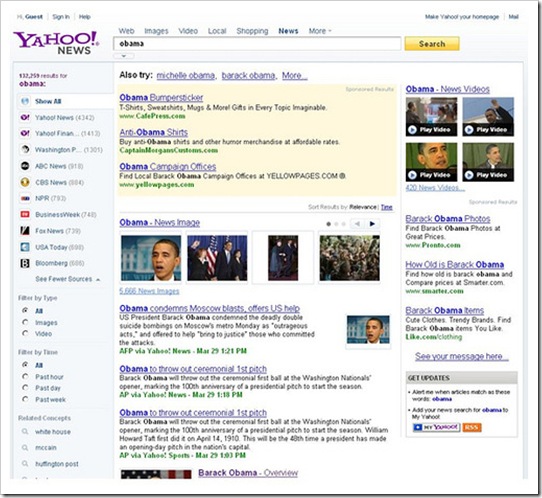This screenshot has height=498, width=542.
Task: Go to next news images arrow
Action: 373,224
